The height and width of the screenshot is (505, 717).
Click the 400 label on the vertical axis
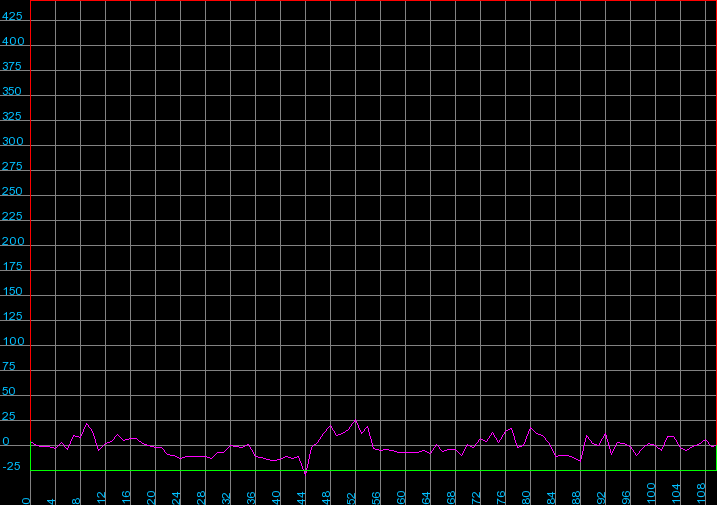point(13,41)
